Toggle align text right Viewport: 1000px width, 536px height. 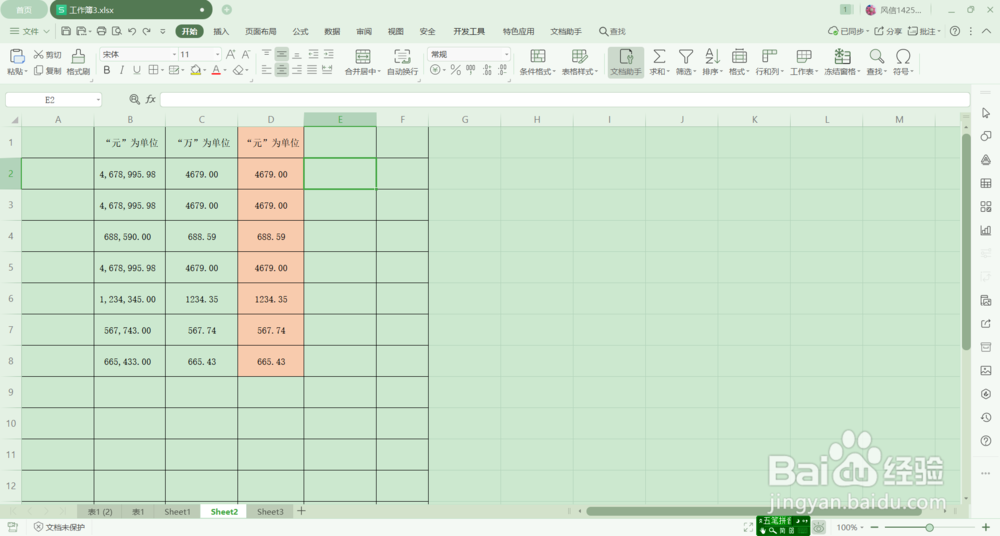[297, 70]
